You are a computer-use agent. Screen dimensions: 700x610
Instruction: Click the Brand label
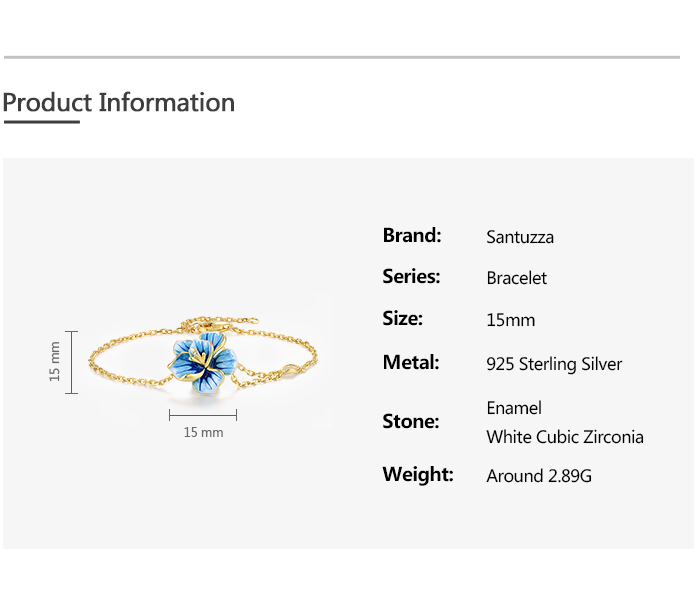pos(412,235)
